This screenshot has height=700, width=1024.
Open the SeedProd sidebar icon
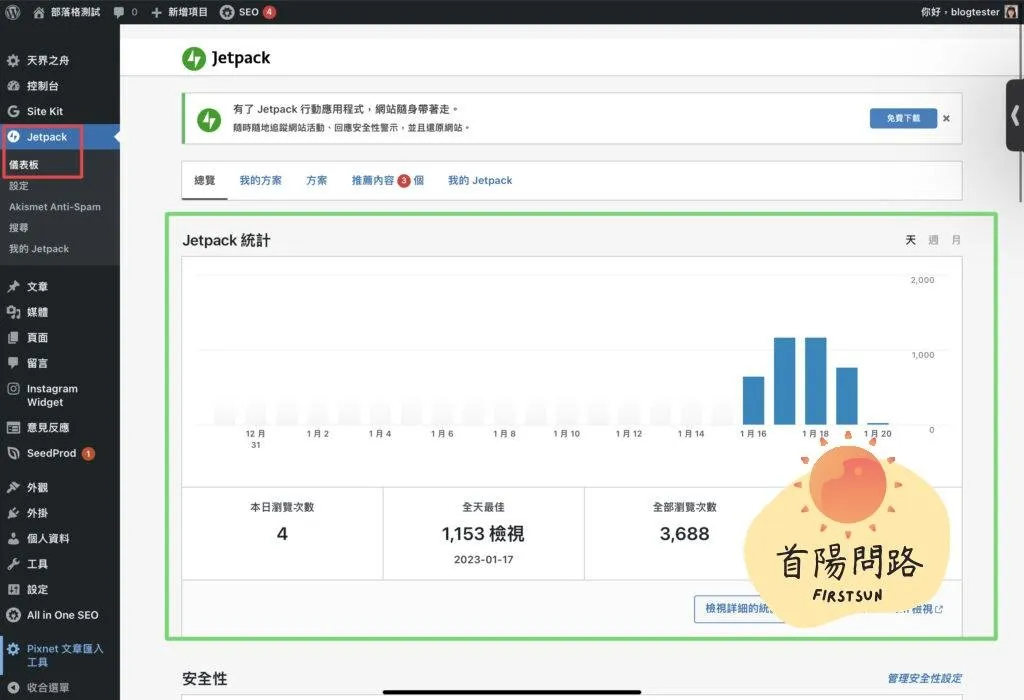13,453
